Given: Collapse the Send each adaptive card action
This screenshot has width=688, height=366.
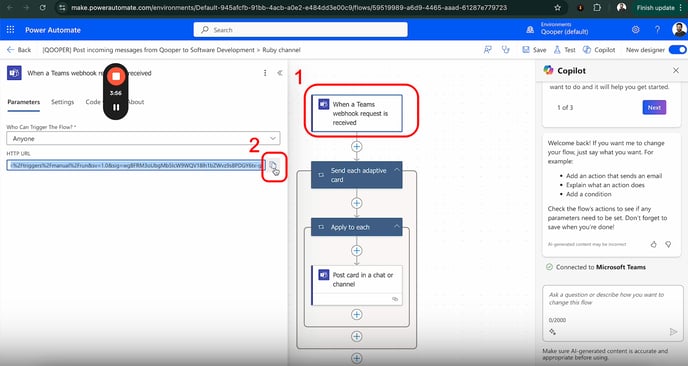Looking at the screenshot, I should click(x=396, y=170).
